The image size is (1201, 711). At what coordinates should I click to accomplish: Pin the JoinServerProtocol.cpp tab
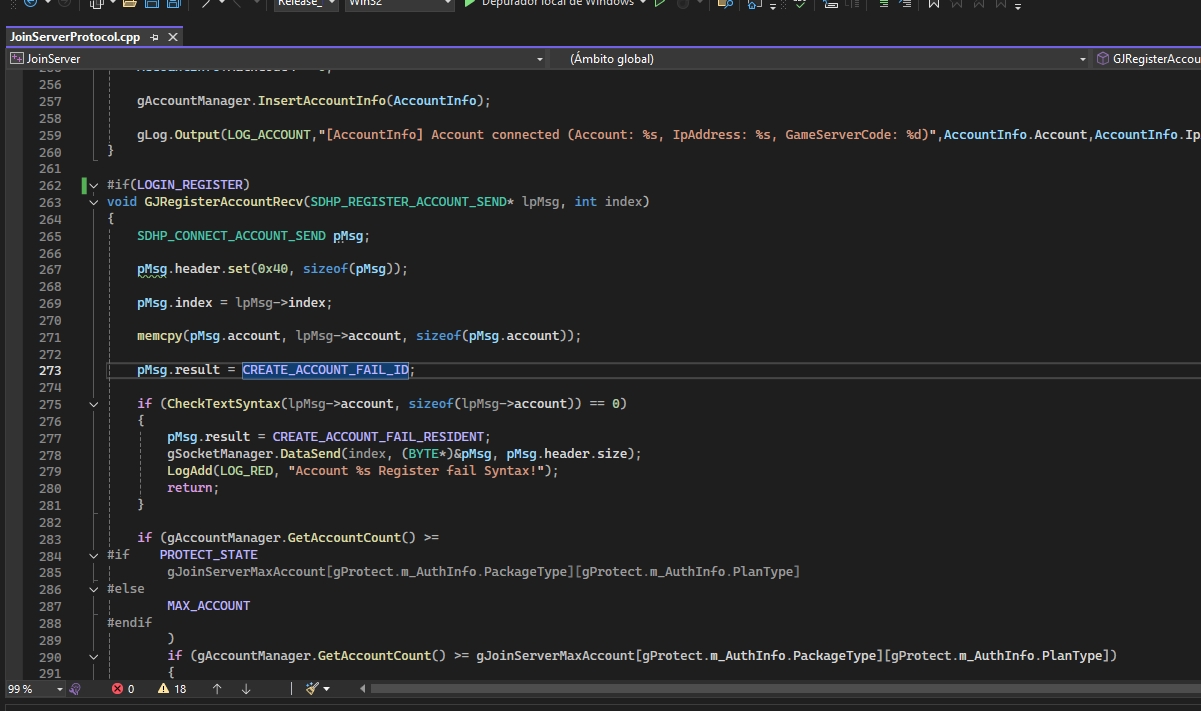pos(154,37)
